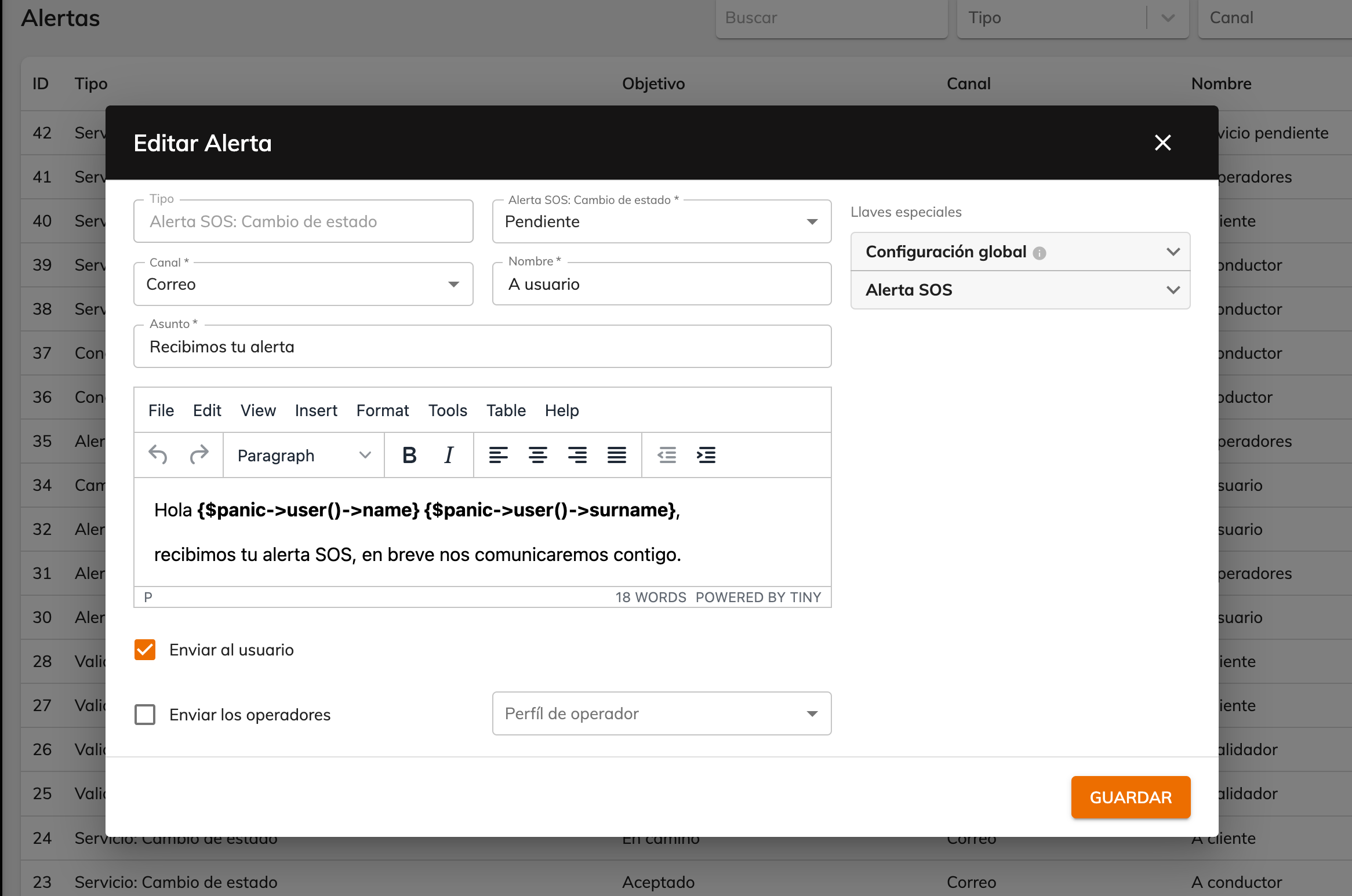Open the Table menu of the editor
The width and height of the screenshot is (1352, 896).
506,410
